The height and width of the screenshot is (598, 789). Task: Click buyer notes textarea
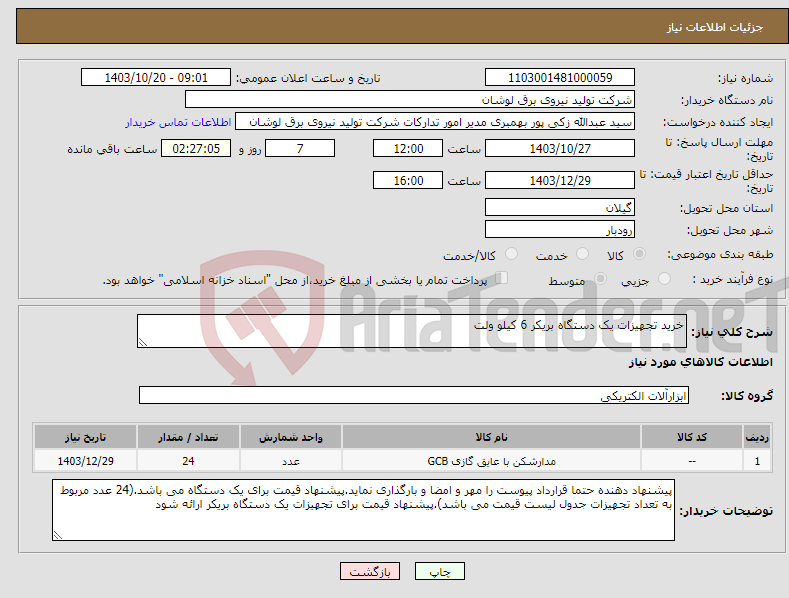pyautogui.click(x=363, y=510)
